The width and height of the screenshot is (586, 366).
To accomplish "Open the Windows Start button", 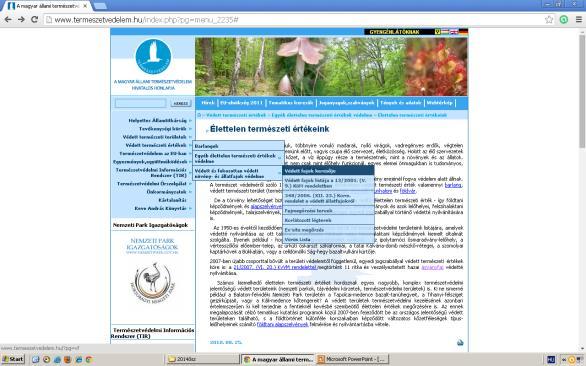I will click(12, 359).
